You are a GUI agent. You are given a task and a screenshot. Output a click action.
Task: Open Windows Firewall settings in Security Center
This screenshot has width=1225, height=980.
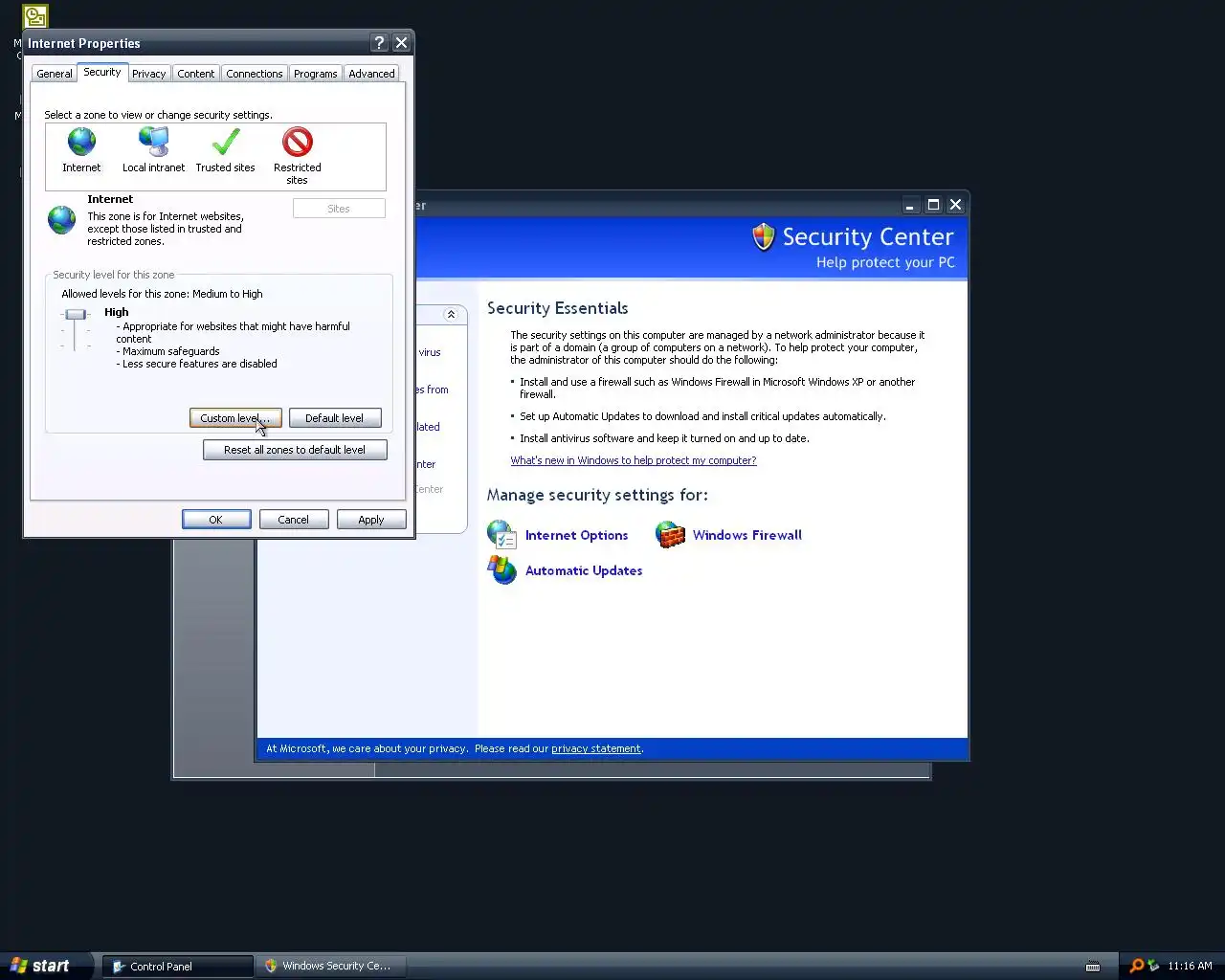(746, 535)
